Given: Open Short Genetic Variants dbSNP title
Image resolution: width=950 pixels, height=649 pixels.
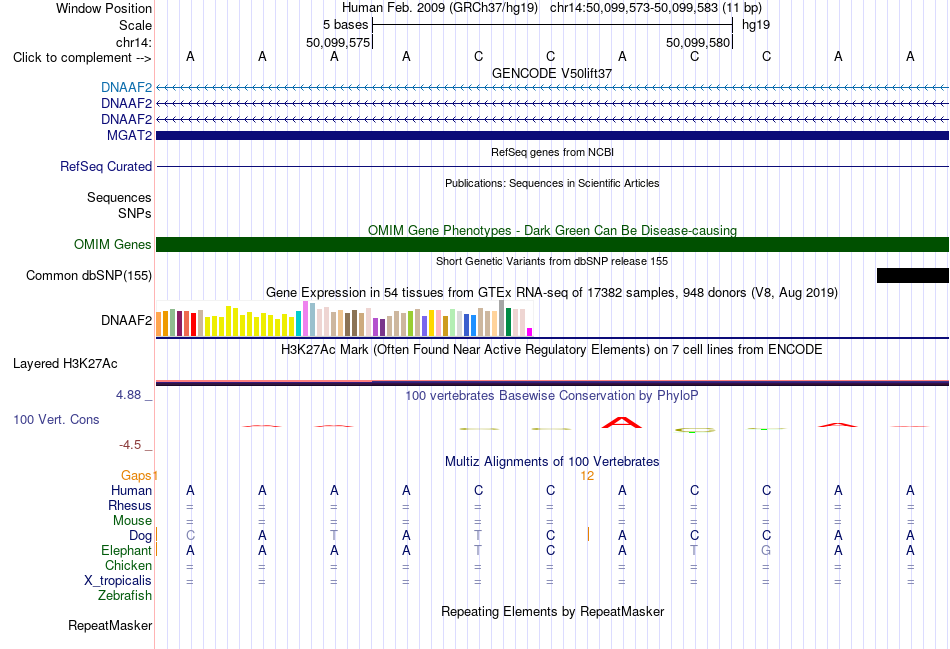Looking at the screenshot, I should [x=552, y=261].
